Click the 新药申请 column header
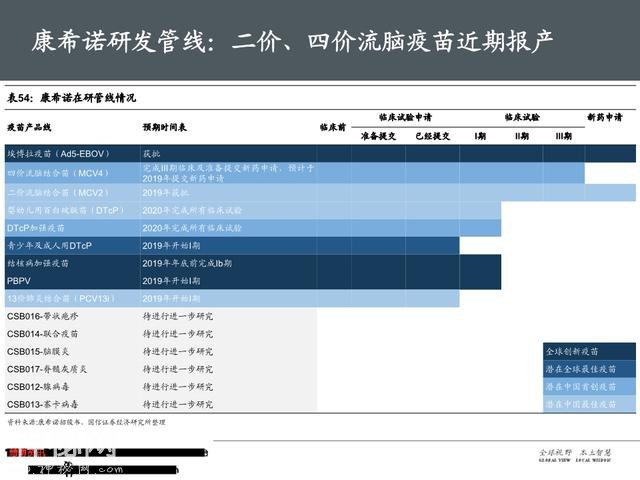The width and height of the screenshot is (640, 480). pyautogui.click(x=604, y=118)
